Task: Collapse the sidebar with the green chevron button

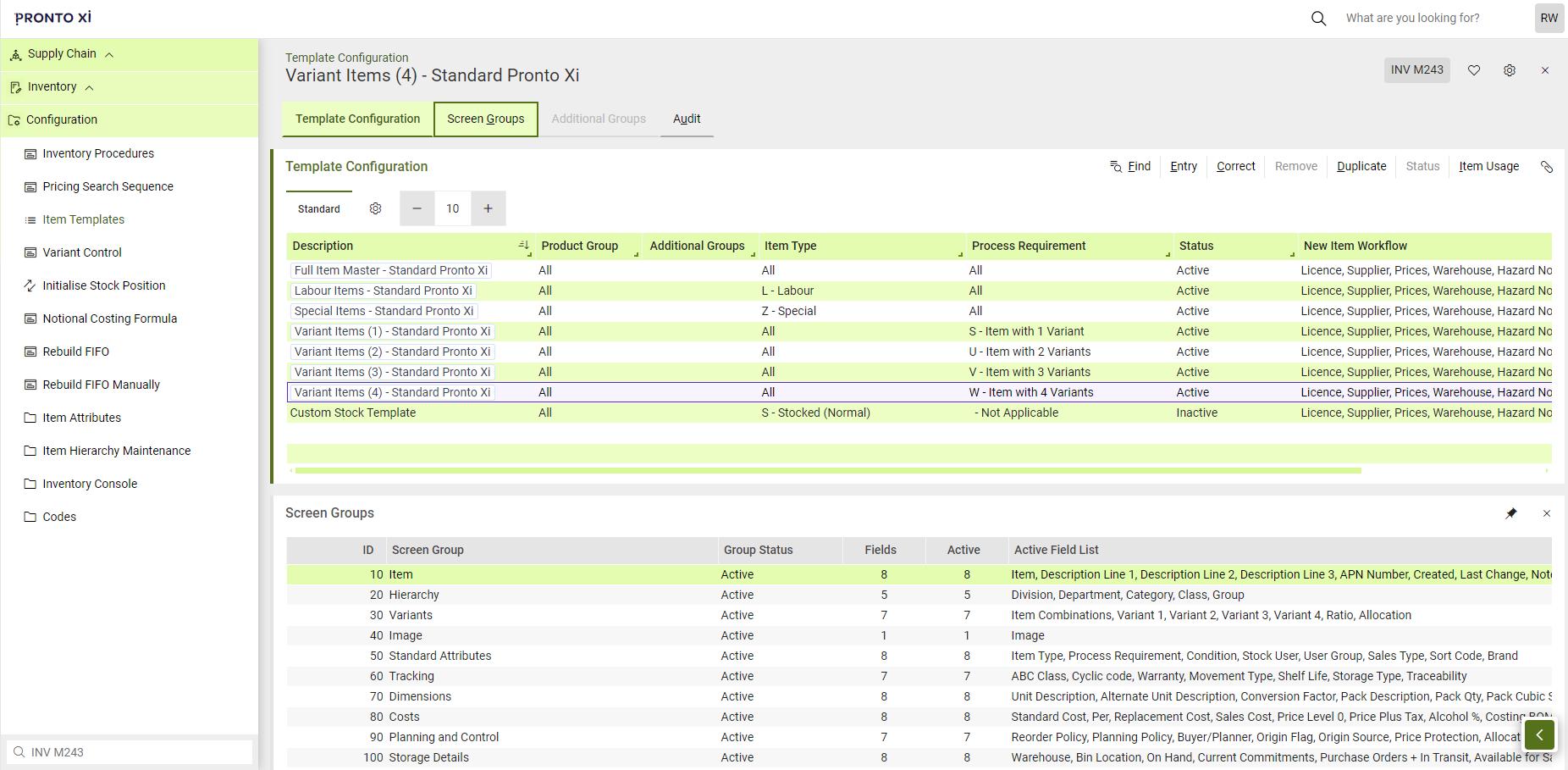Action: click(1539, 735)
